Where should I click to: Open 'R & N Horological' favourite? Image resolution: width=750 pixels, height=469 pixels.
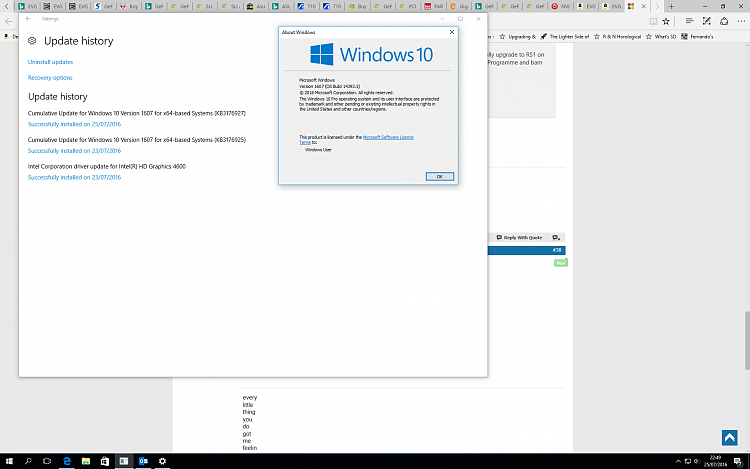(x=618, y=37)
